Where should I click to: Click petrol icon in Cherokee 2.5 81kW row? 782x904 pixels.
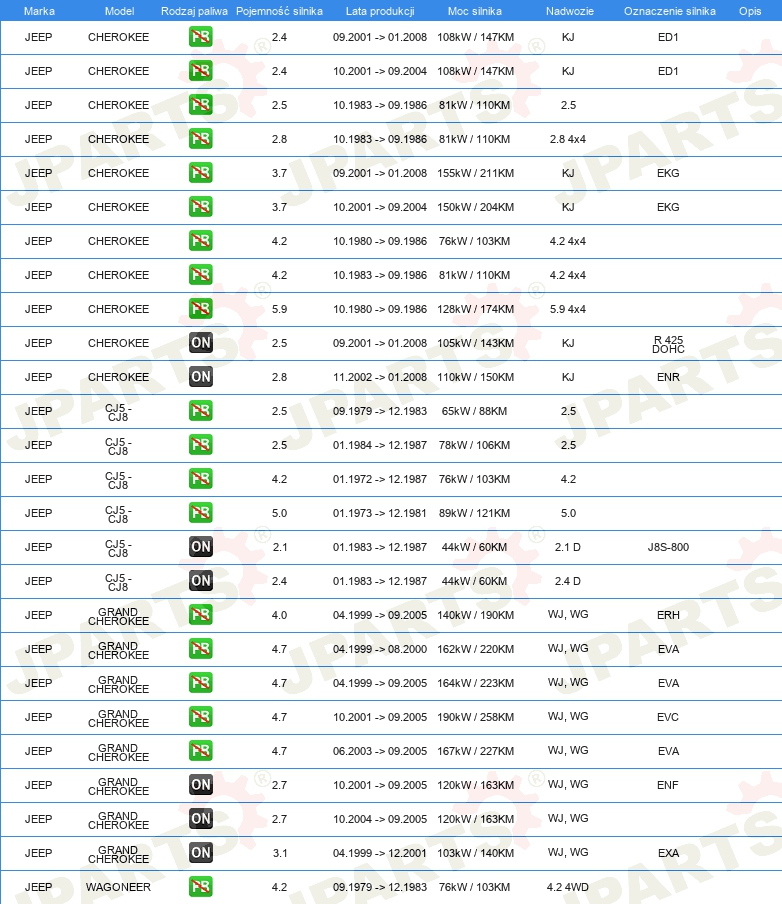pos(201,105)
